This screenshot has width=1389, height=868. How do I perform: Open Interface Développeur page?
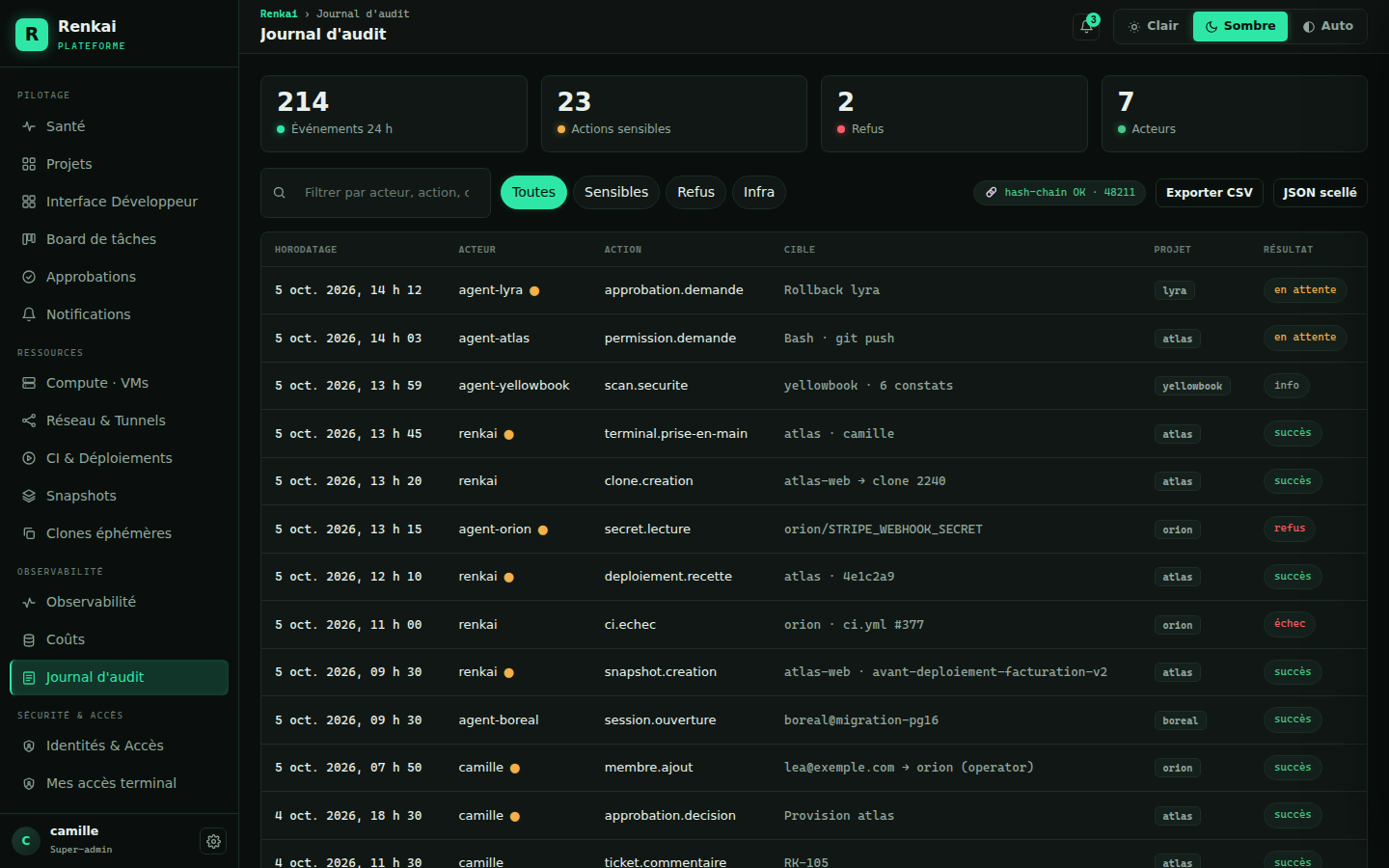click(x=119, y=202)
